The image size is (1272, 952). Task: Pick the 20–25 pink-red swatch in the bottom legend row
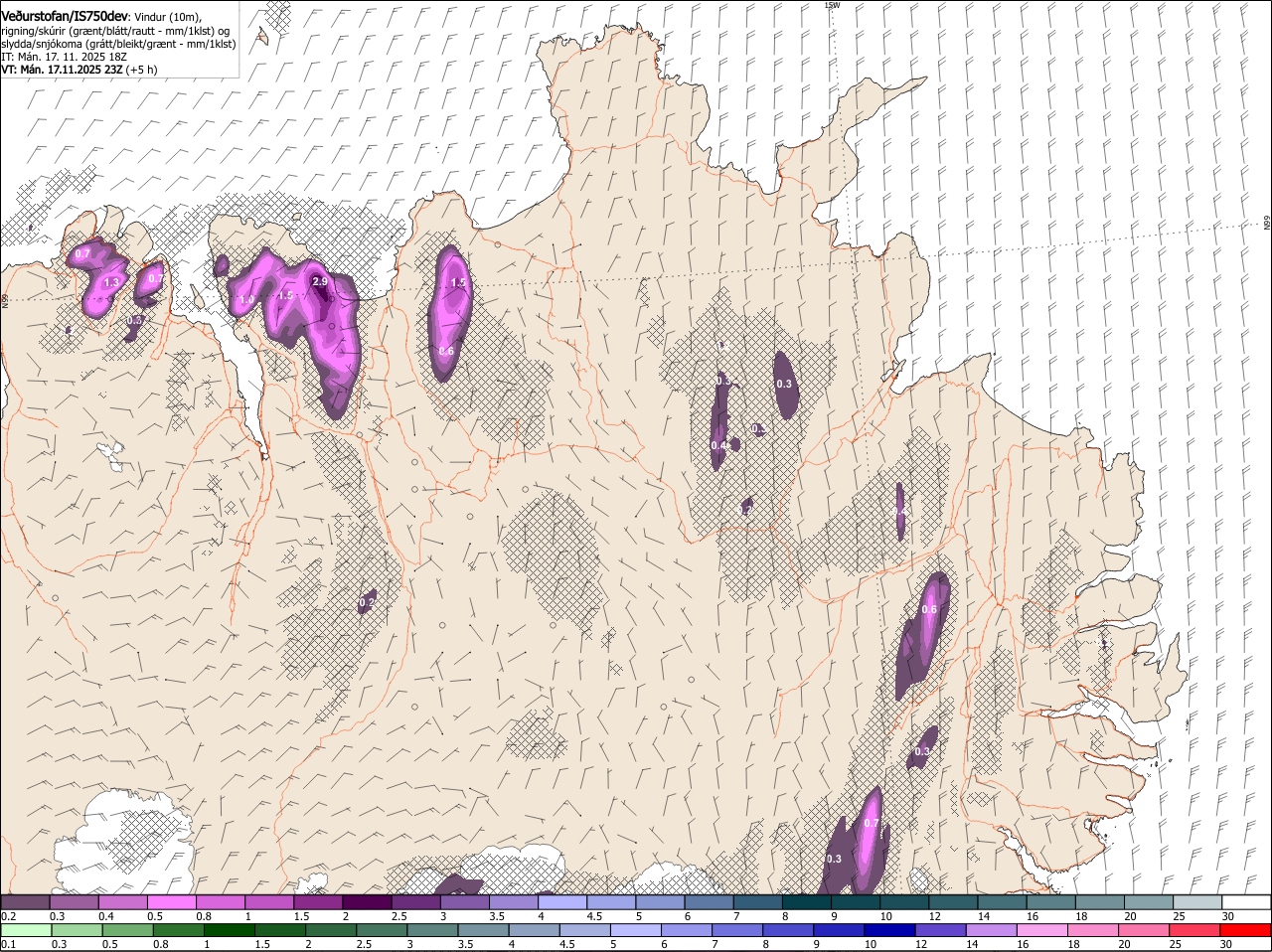[x=1144, y=930]
